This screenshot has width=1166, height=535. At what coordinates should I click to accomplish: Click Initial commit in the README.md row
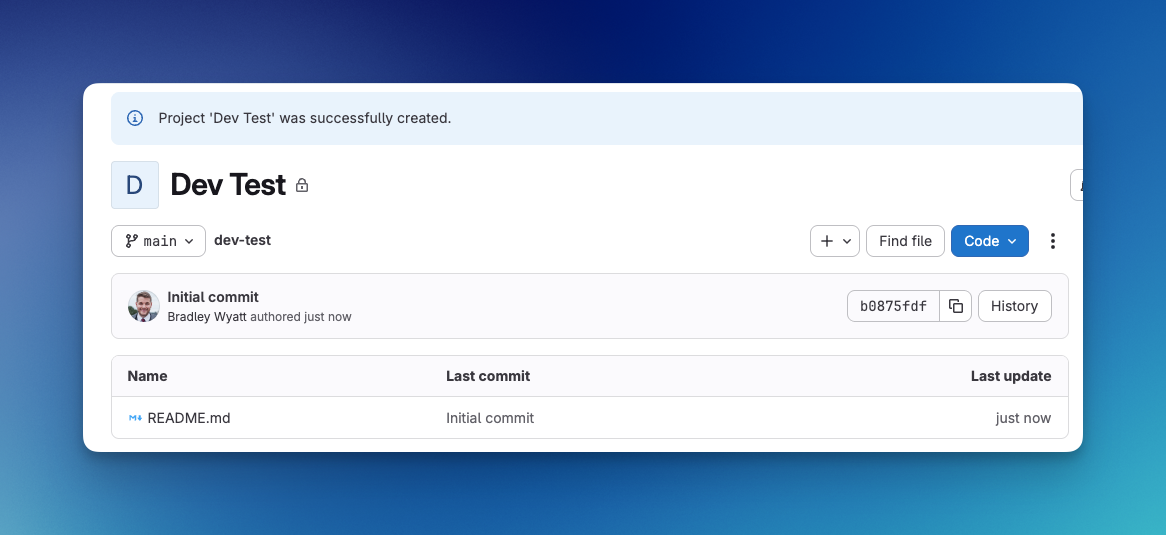[x=490, y=418]
